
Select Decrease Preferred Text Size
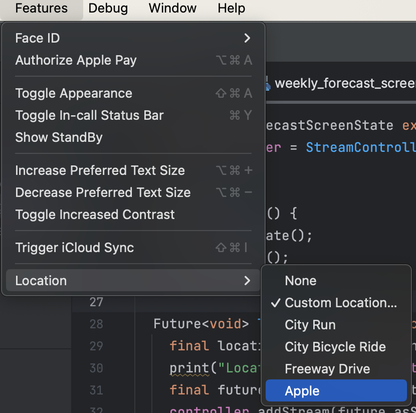[133, 192]
